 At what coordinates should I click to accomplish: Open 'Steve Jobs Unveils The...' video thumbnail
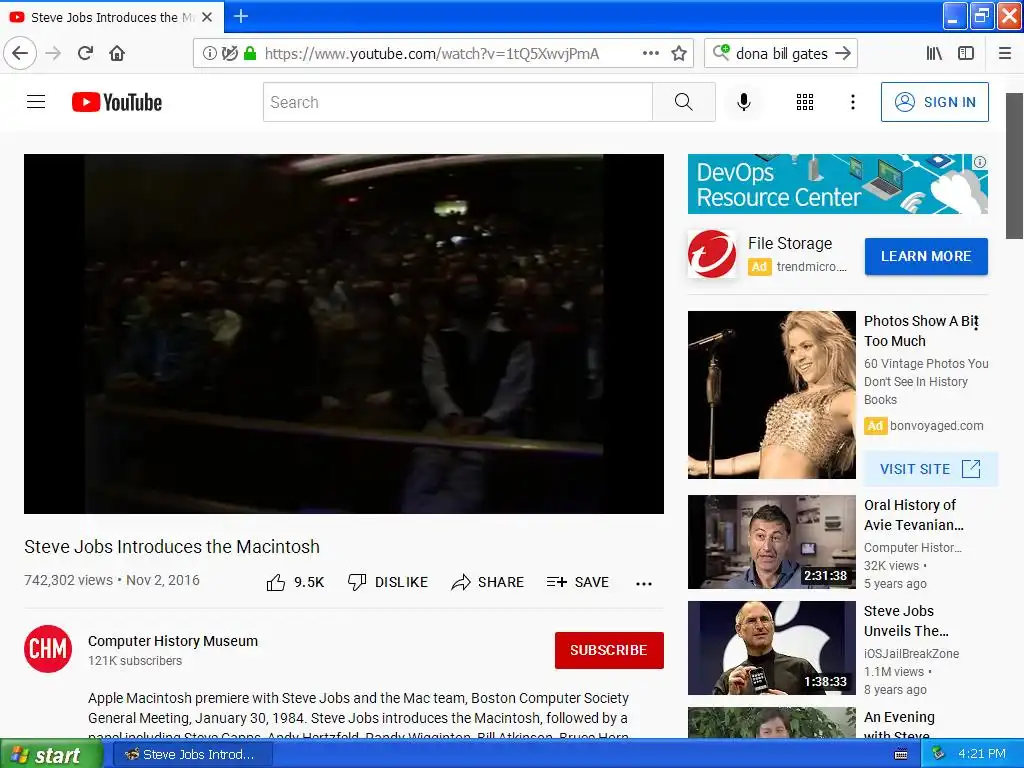pos(771,648)
